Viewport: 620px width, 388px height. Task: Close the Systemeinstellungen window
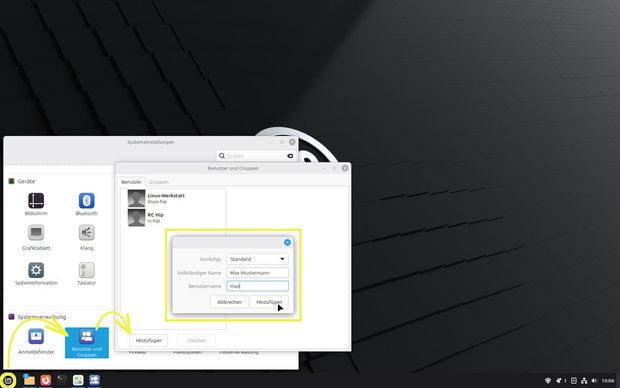click(292, 142)
